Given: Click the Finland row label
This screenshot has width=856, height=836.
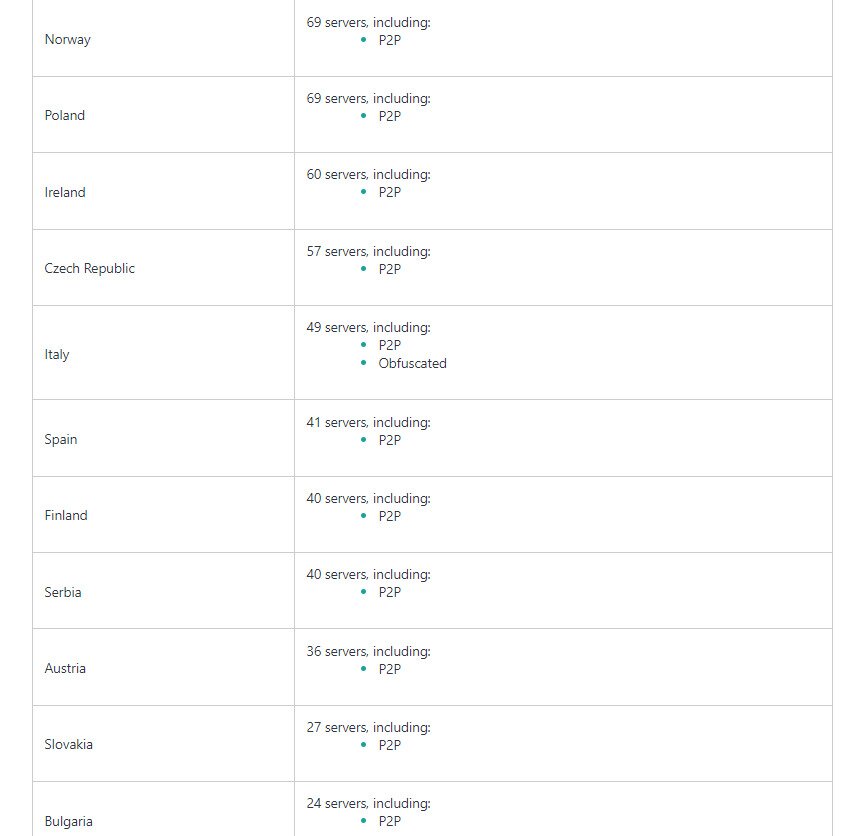Looking at the screenshot, I should [66, 516].
